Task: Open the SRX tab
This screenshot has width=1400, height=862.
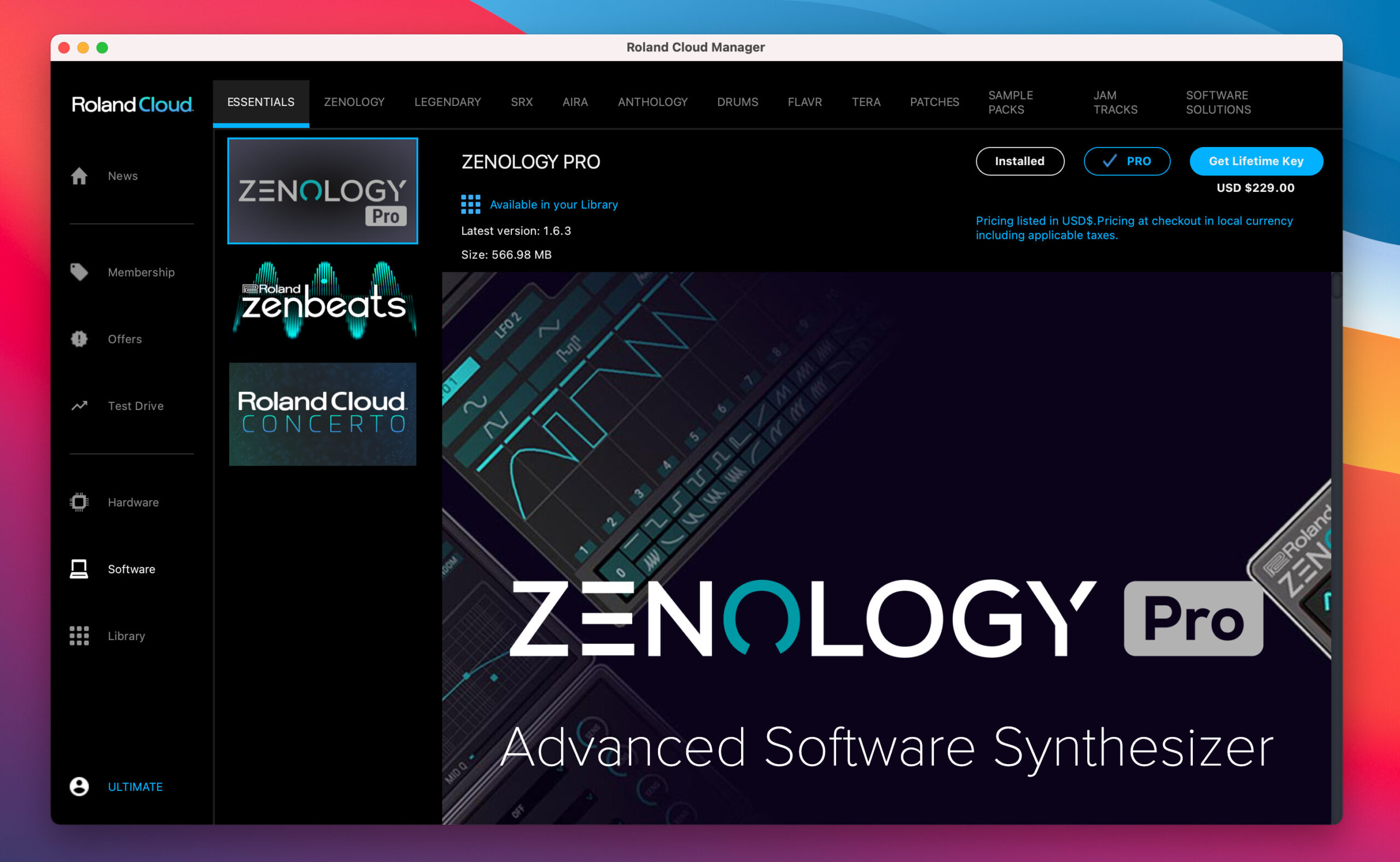Action: click(522, 102)
